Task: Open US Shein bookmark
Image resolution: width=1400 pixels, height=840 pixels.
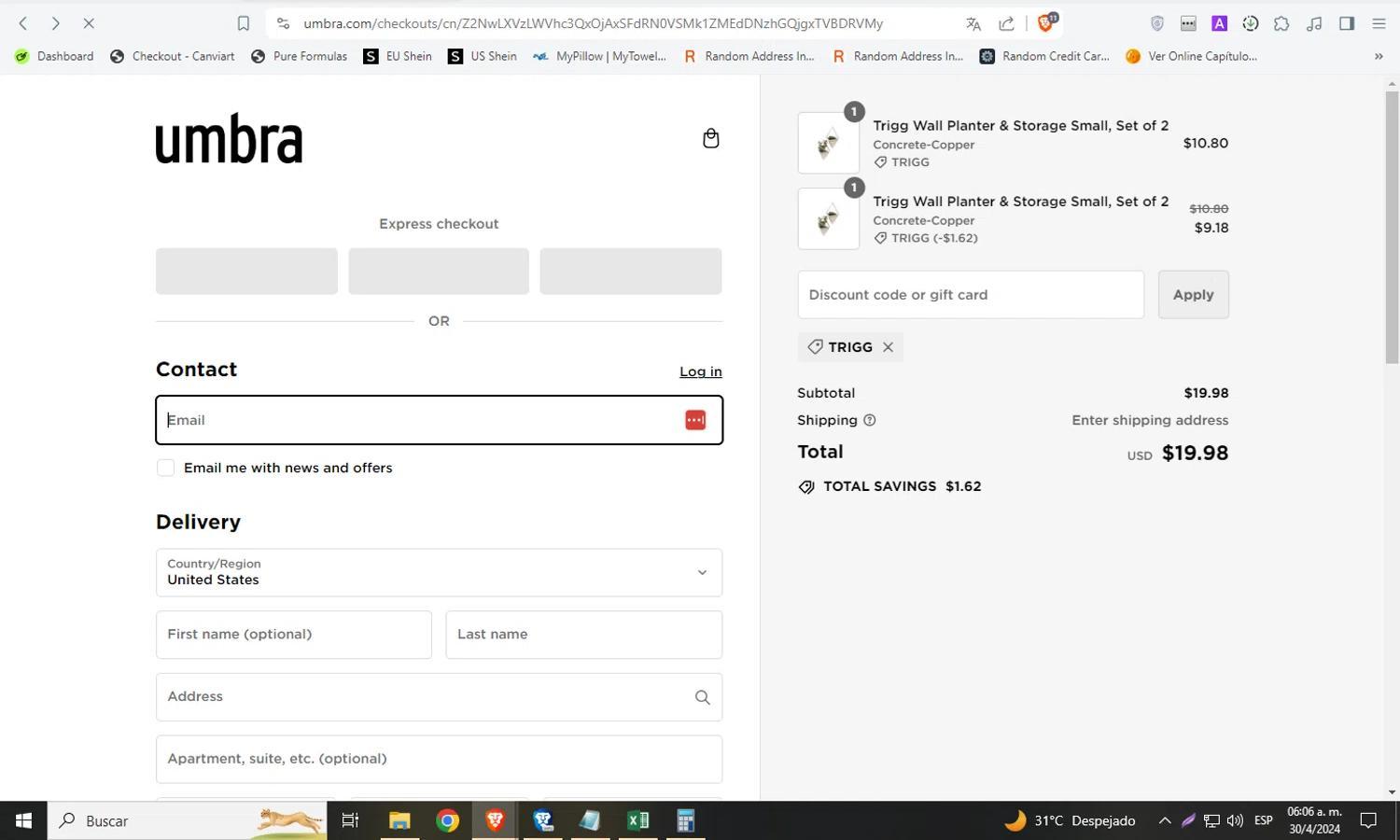Action: [482, 56]
